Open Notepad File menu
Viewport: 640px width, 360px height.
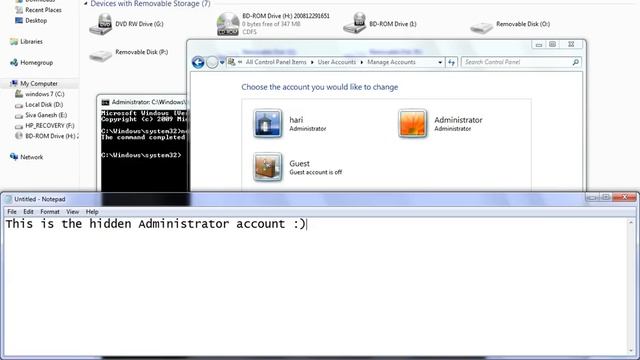[12, 212]
